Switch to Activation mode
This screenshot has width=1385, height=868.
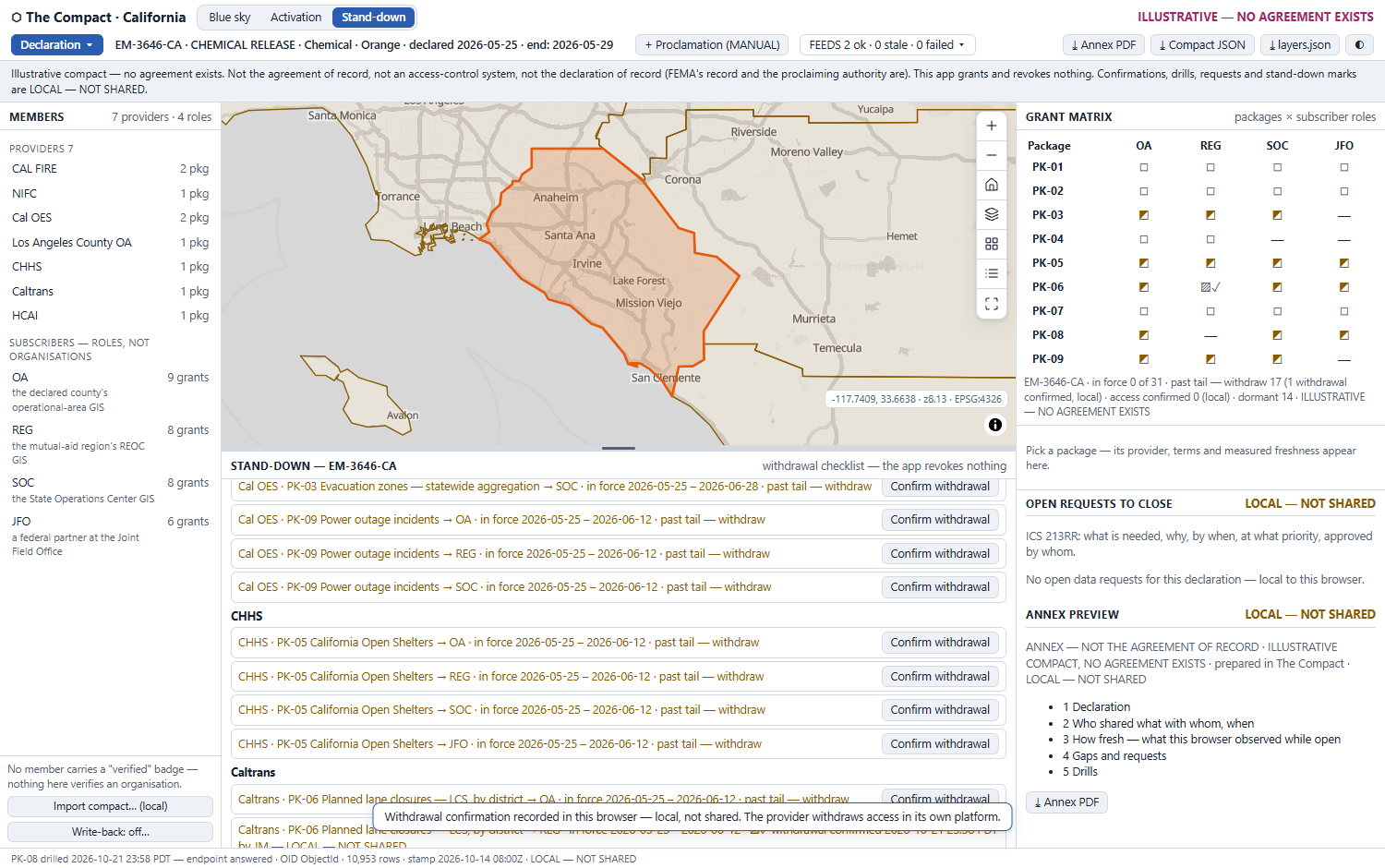click(x=295, y=18)
